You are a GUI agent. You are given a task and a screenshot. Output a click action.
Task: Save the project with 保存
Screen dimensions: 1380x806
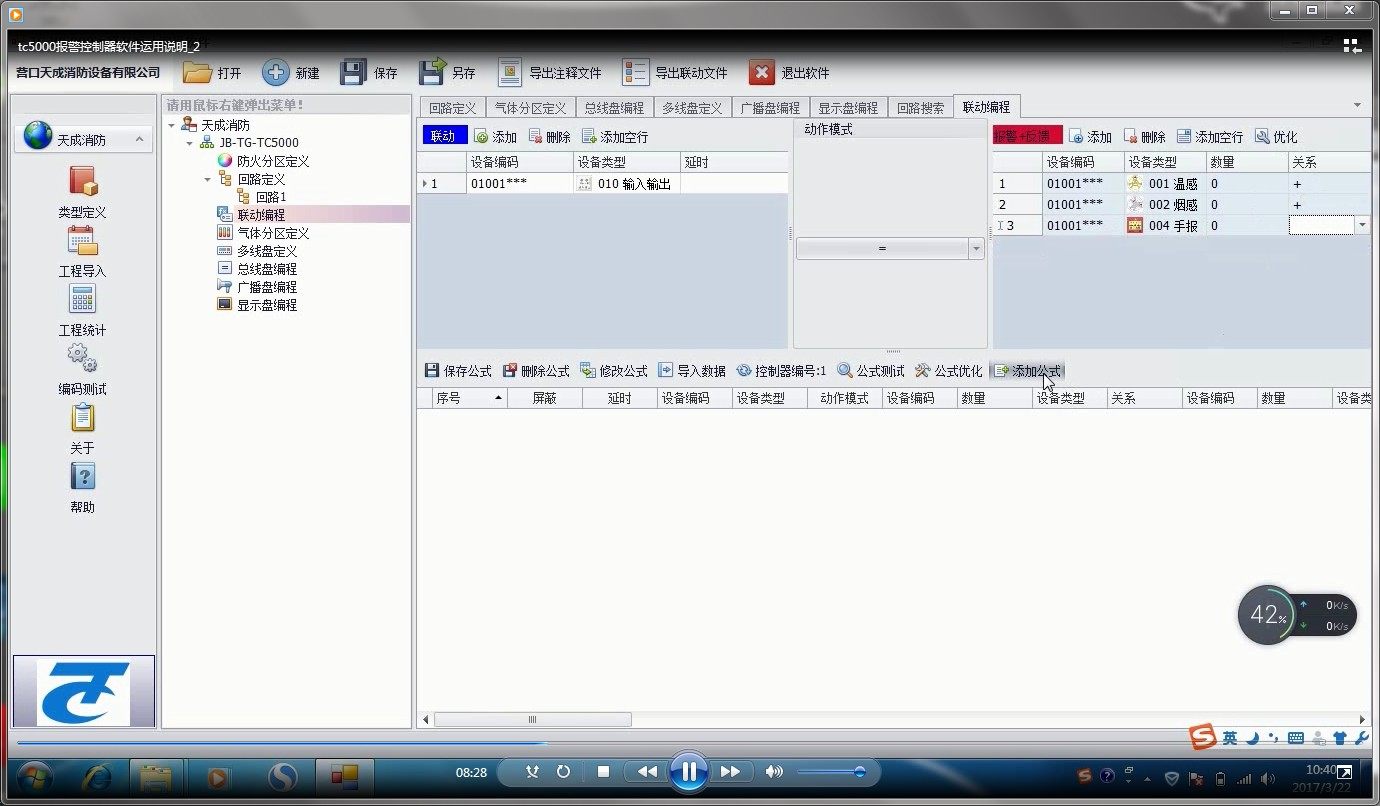pyautogui.click(x=368, y=72)
